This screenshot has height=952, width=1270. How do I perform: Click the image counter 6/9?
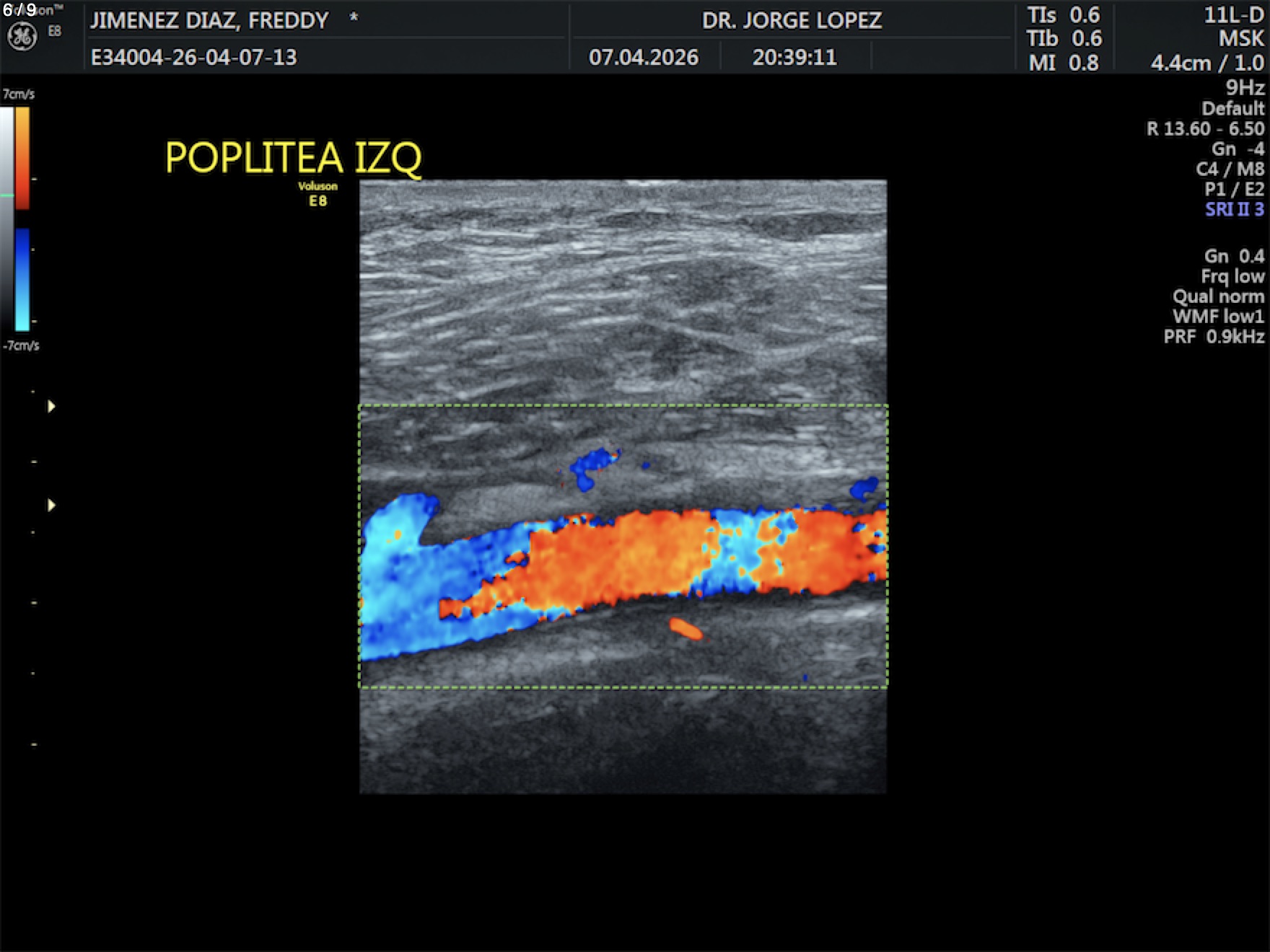[x=19, y=10]
